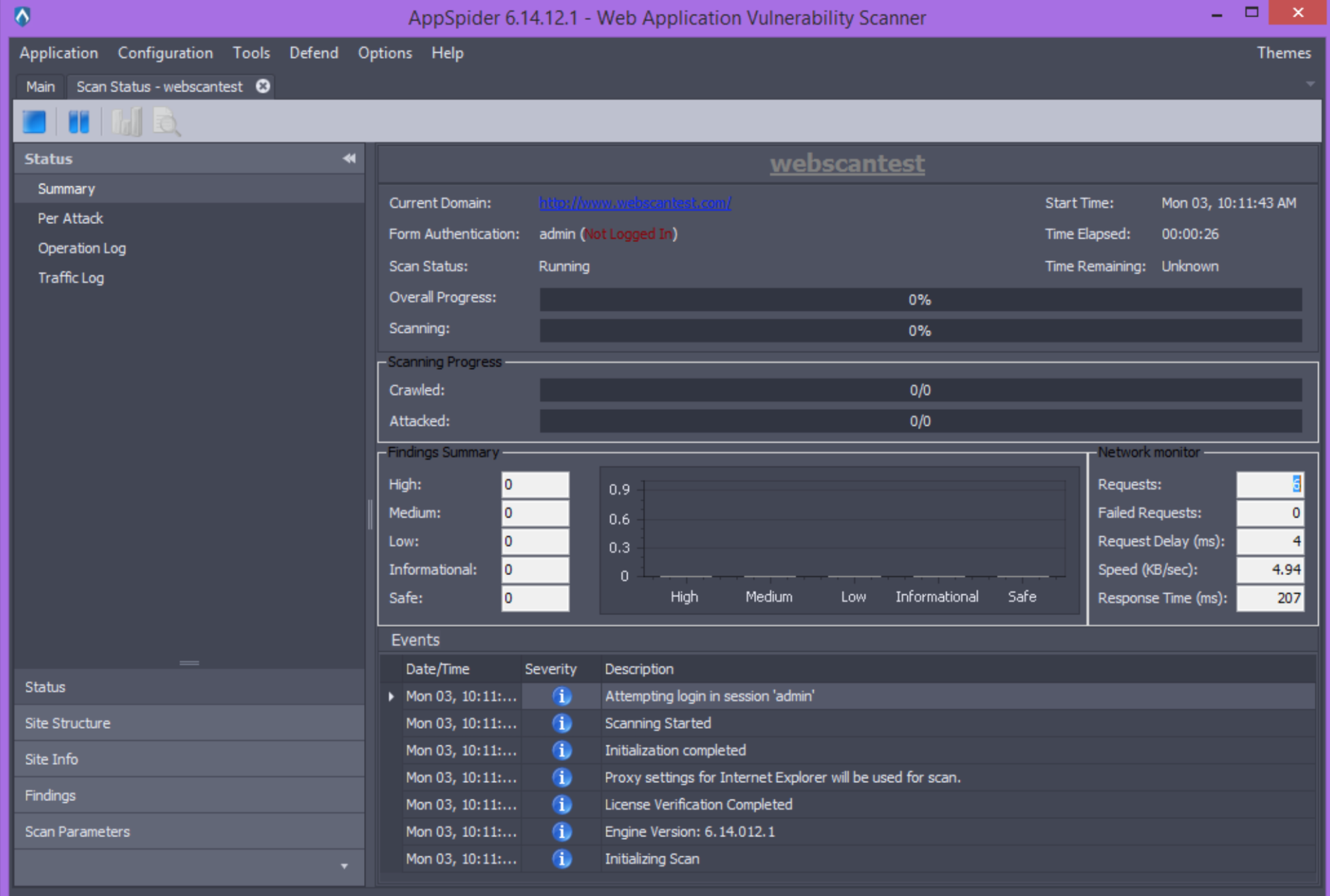Click the Pause scan toolbar icon

(79, 122)
